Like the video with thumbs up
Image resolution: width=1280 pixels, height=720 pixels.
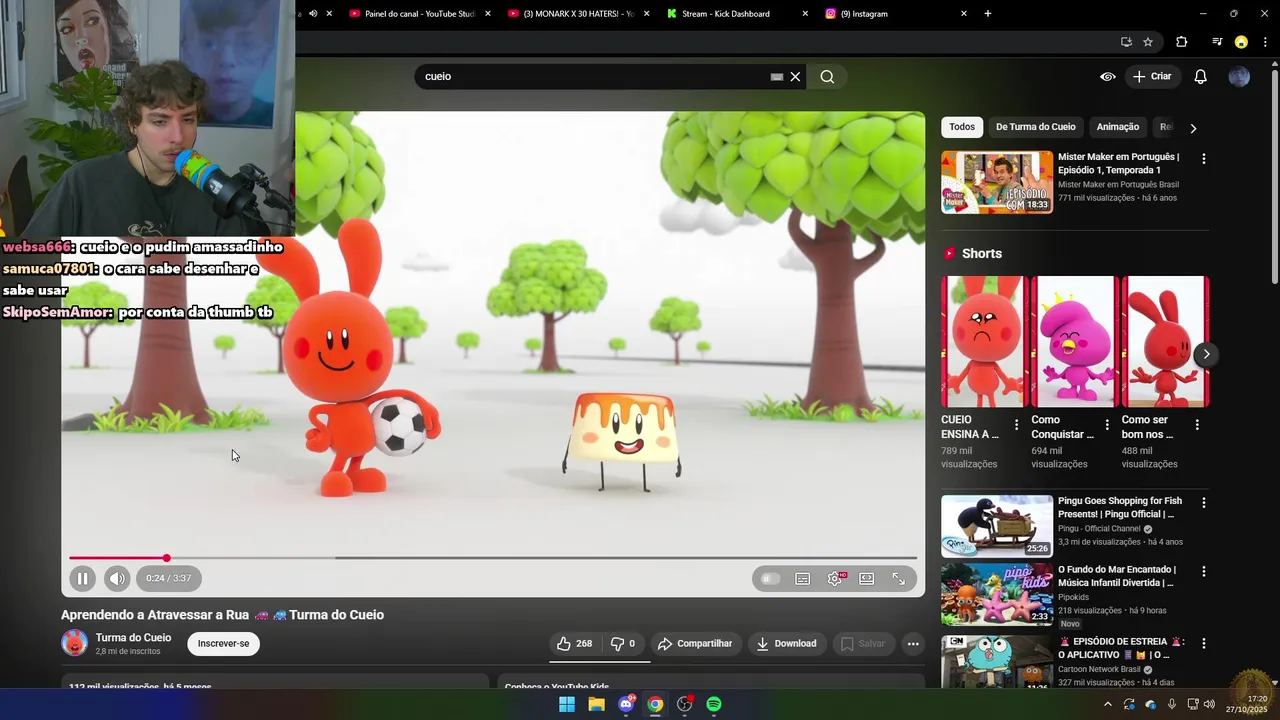(x=575, y=644)
